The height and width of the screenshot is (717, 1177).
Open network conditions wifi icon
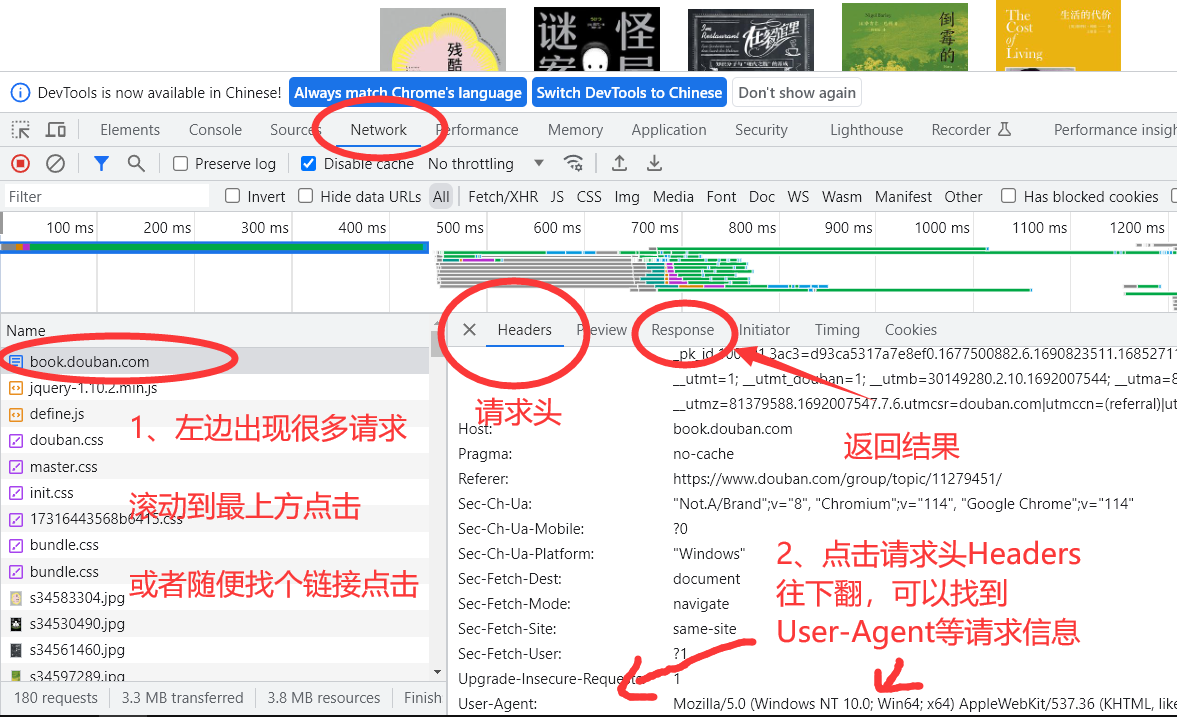(573, 164)
